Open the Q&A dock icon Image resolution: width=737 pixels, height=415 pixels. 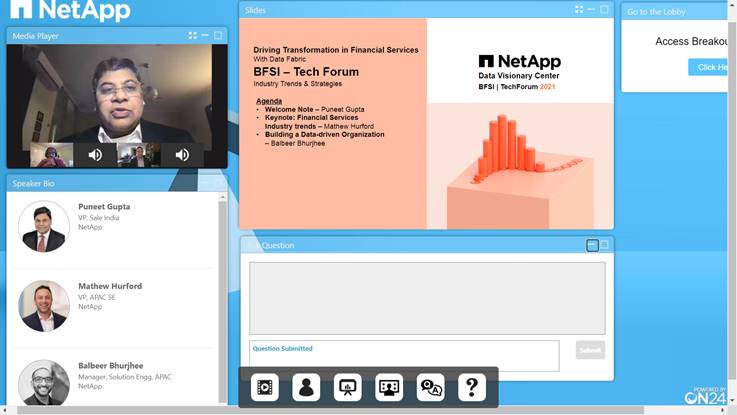point(431,387)
